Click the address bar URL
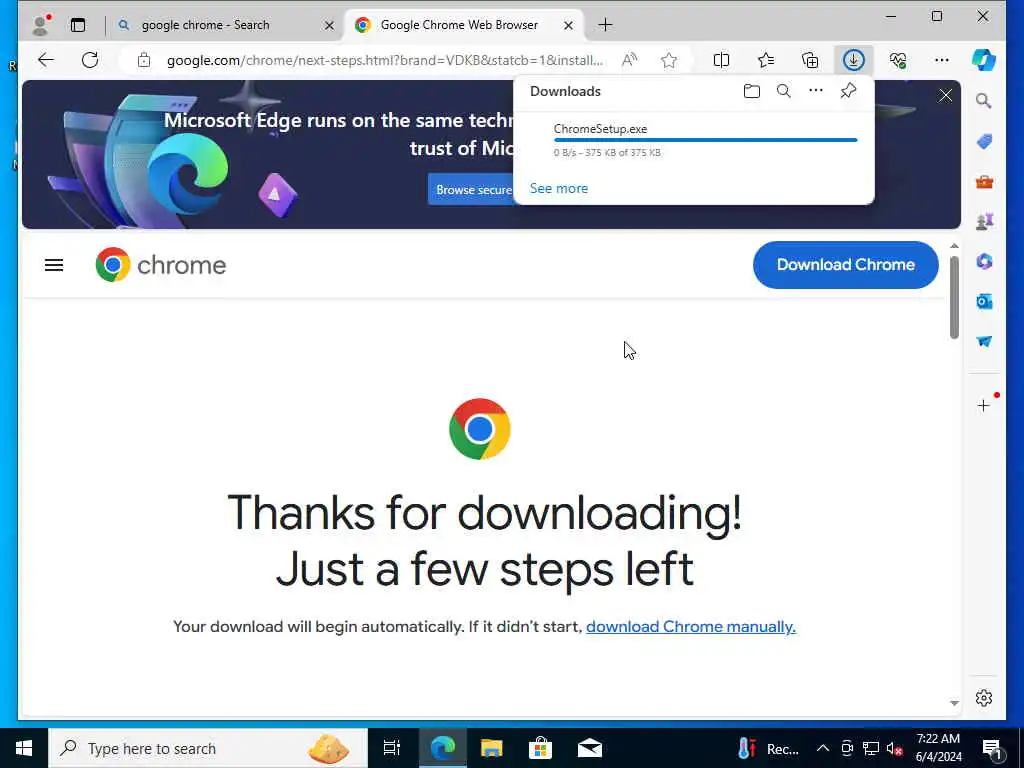1024x768 pixels. tap(385, 61)
